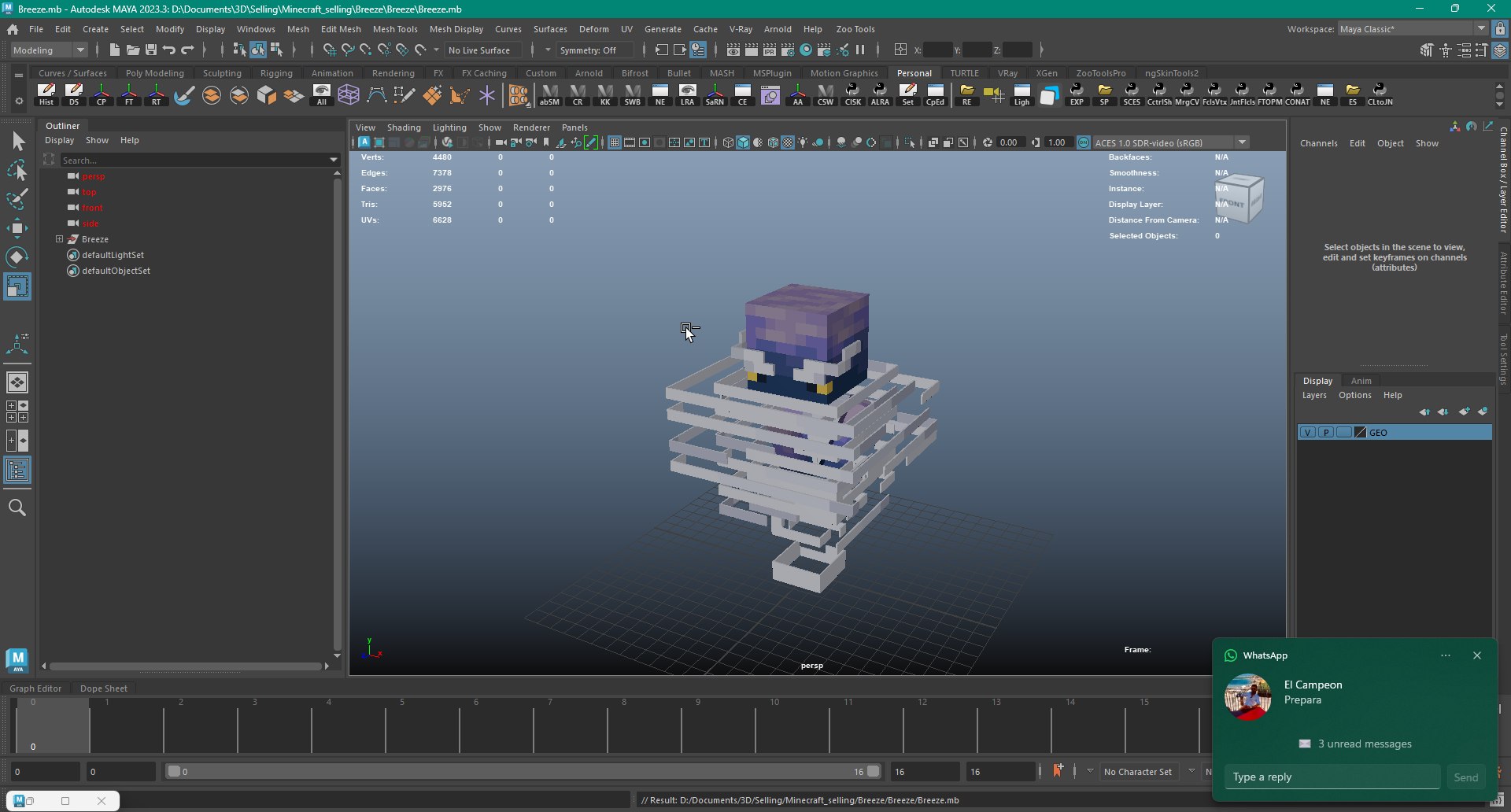Viewport: 1511px width, 812px height.
Task: Open Channel Box Channels menu
Action: coord(1318,143)
